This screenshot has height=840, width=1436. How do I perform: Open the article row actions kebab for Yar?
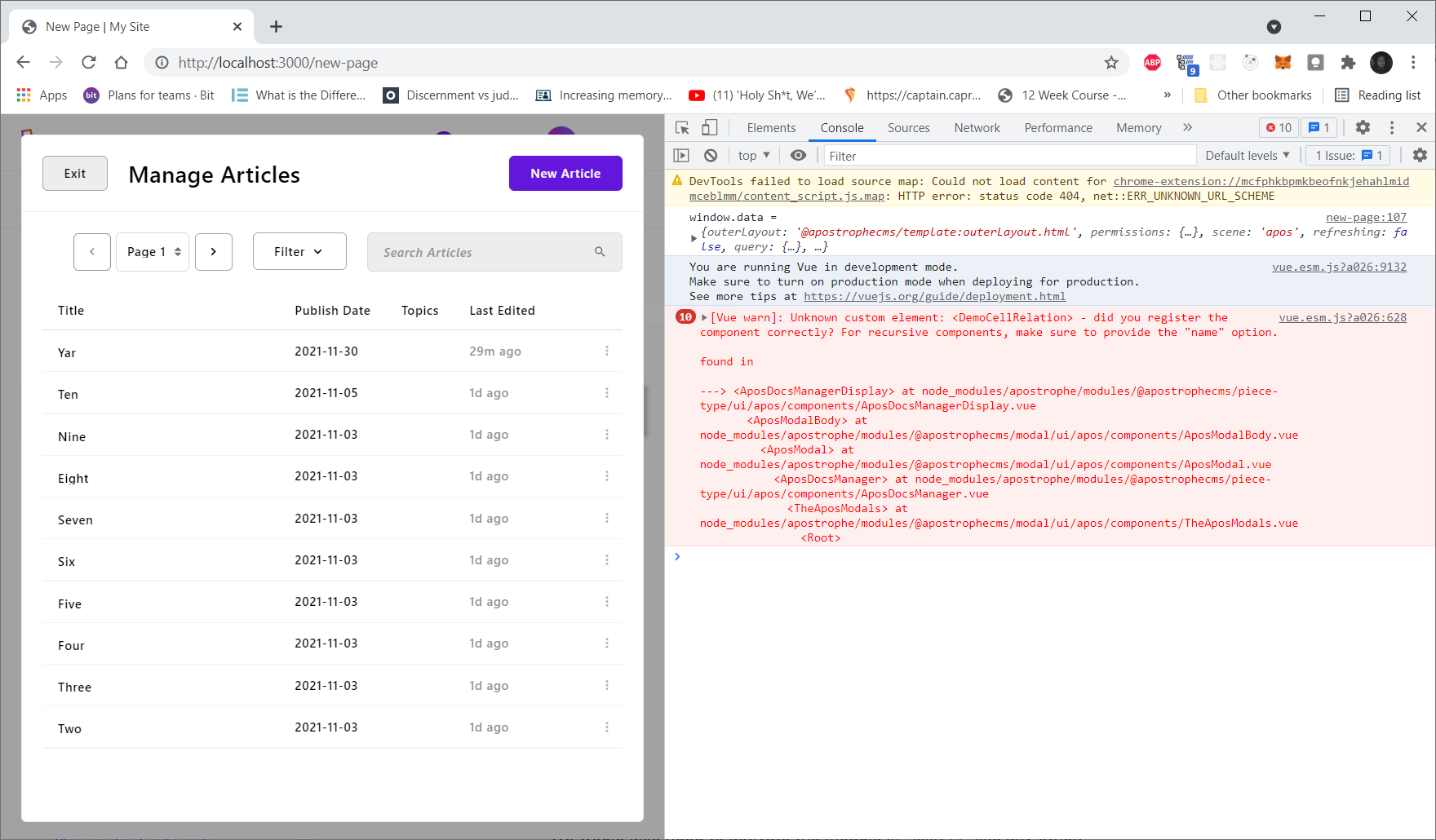pyautogui.click(x=607, y=351)
